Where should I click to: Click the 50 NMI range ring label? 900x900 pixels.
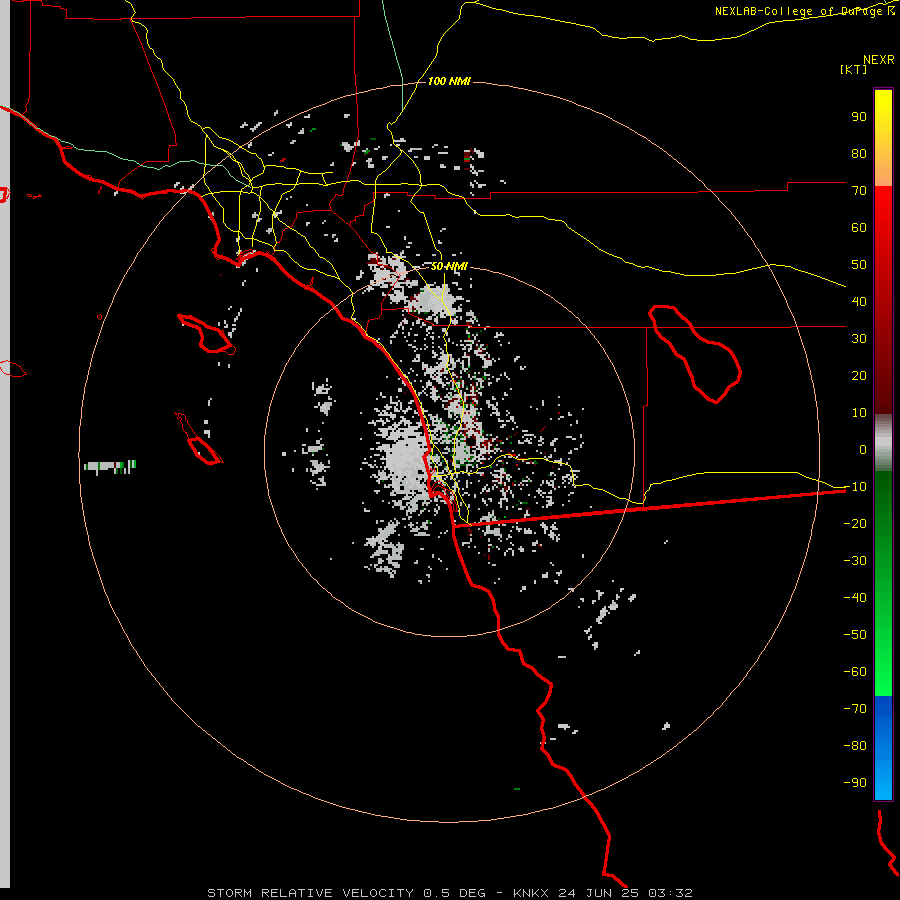(449, 266)
